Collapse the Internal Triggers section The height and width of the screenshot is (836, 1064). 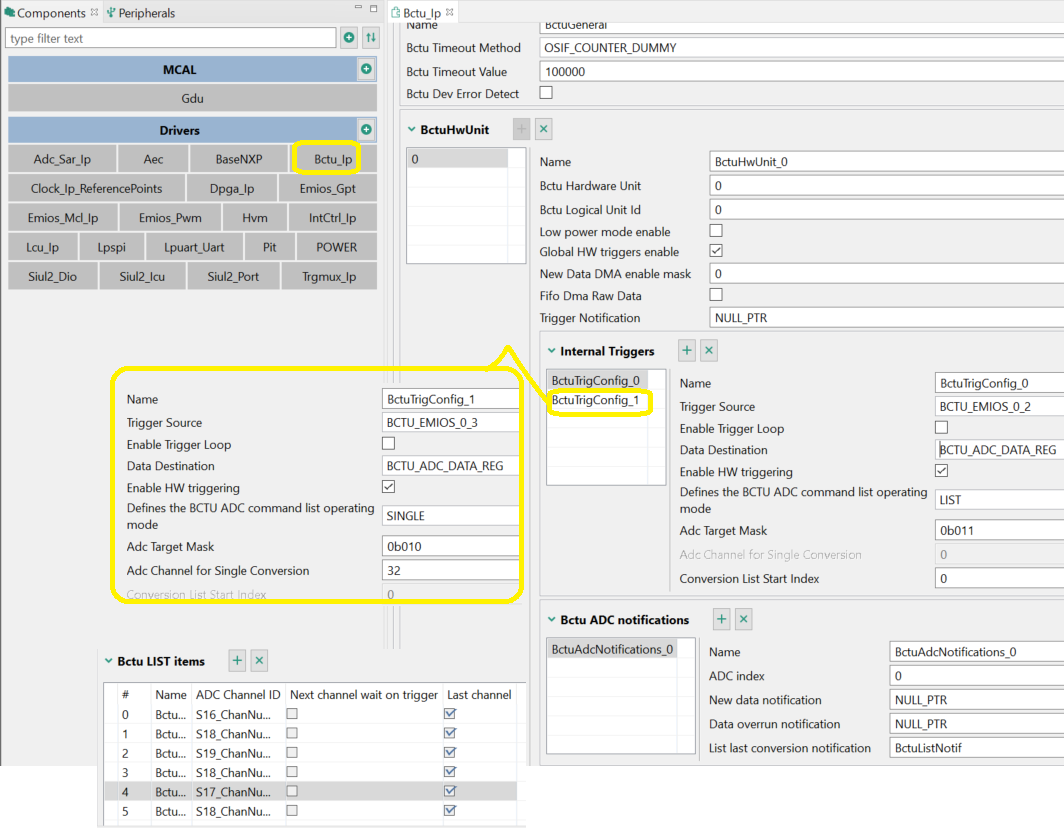pyautogui.click(x=553, y=351)
